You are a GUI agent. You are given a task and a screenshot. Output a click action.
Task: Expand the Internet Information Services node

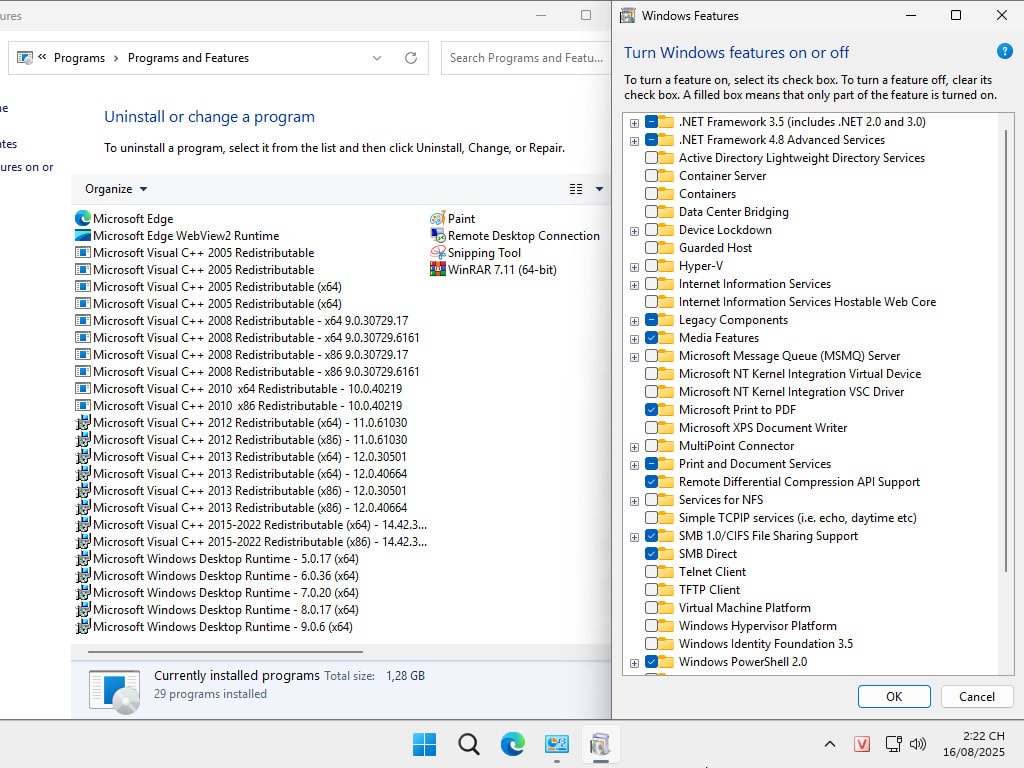click(x=634, y=285)
